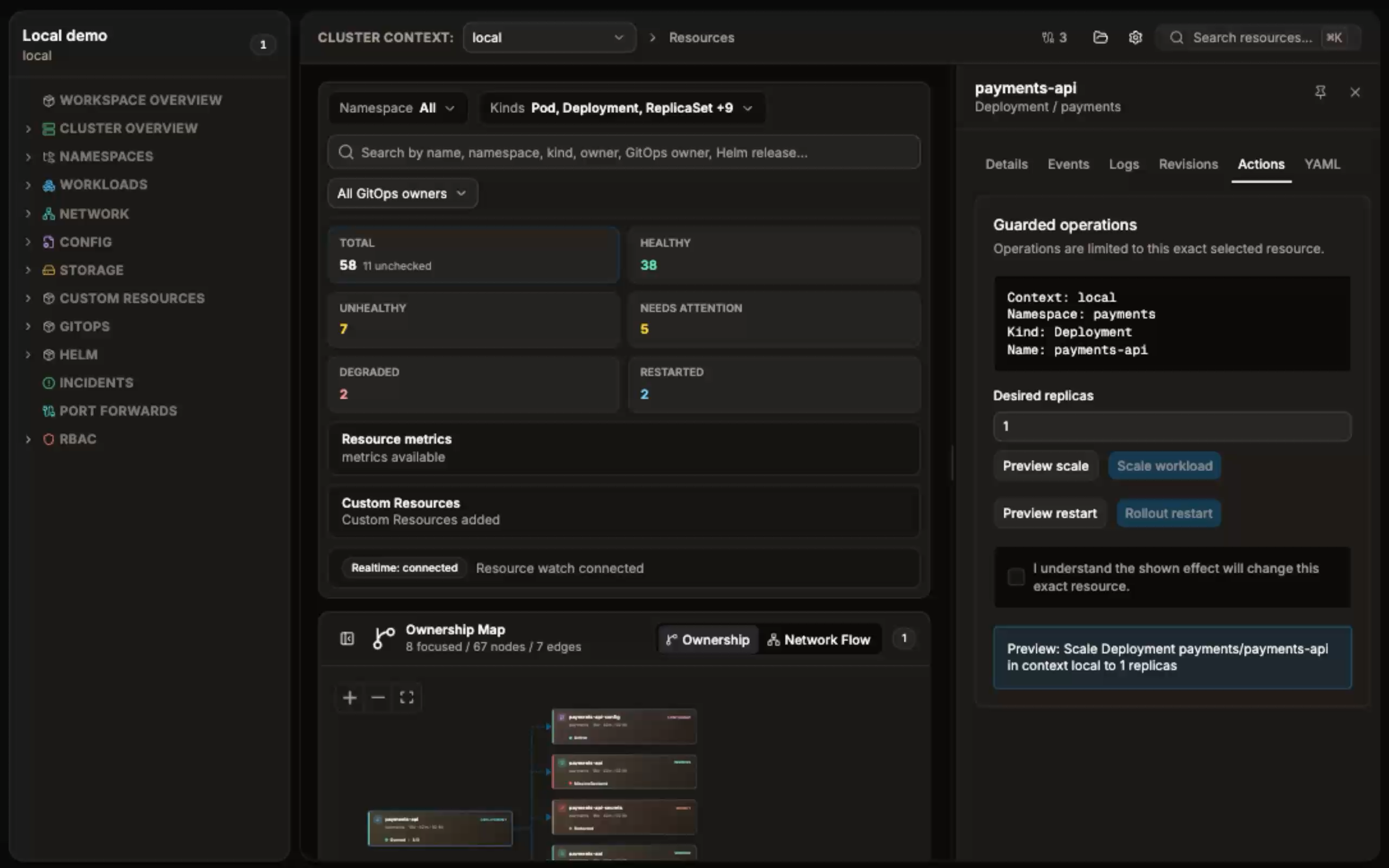Fit ownership map to view

(x=407, y=698)
